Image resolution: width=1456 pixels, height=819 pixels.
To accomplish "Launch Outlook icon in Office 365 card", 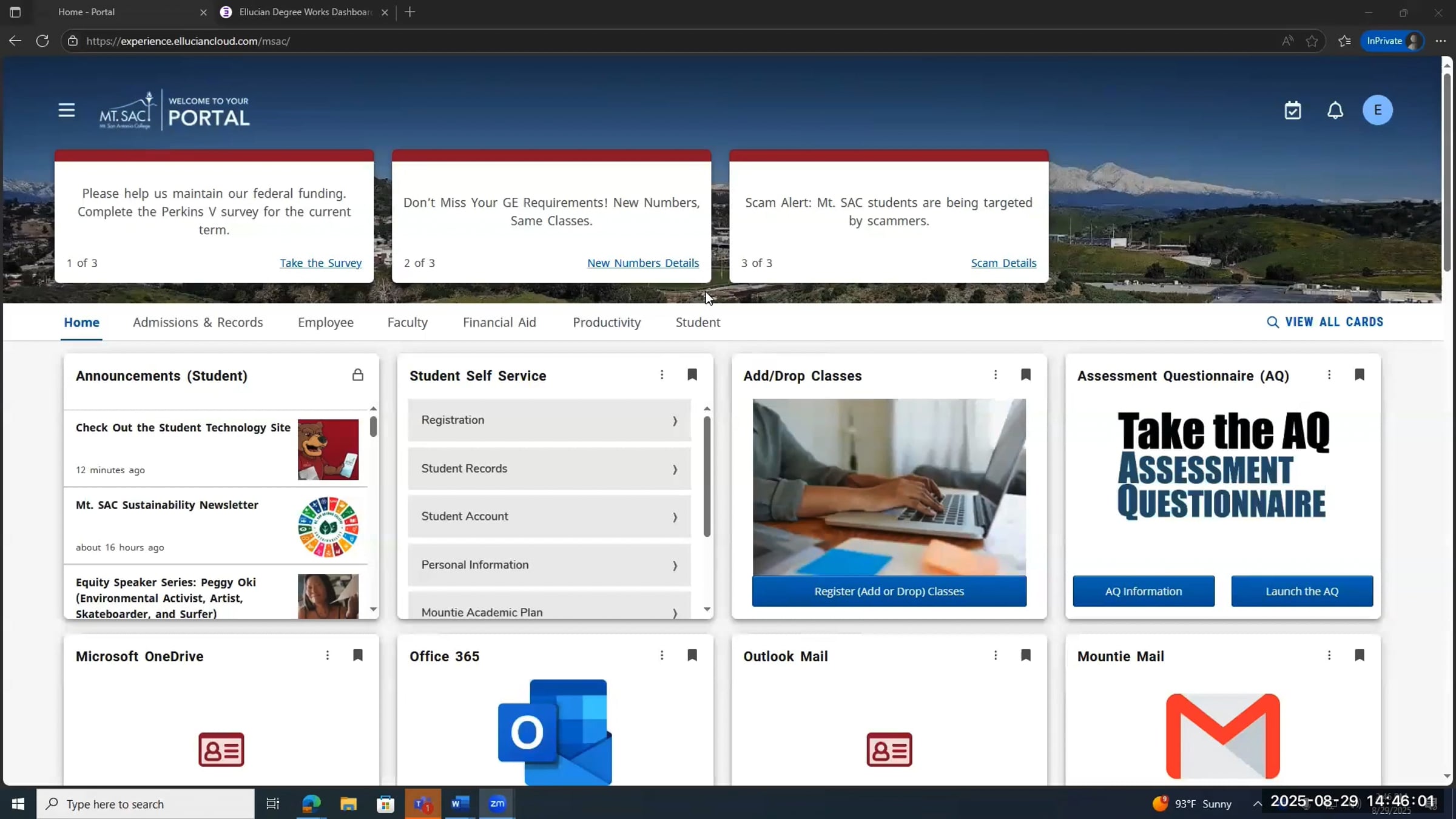I will pos(554,732).
